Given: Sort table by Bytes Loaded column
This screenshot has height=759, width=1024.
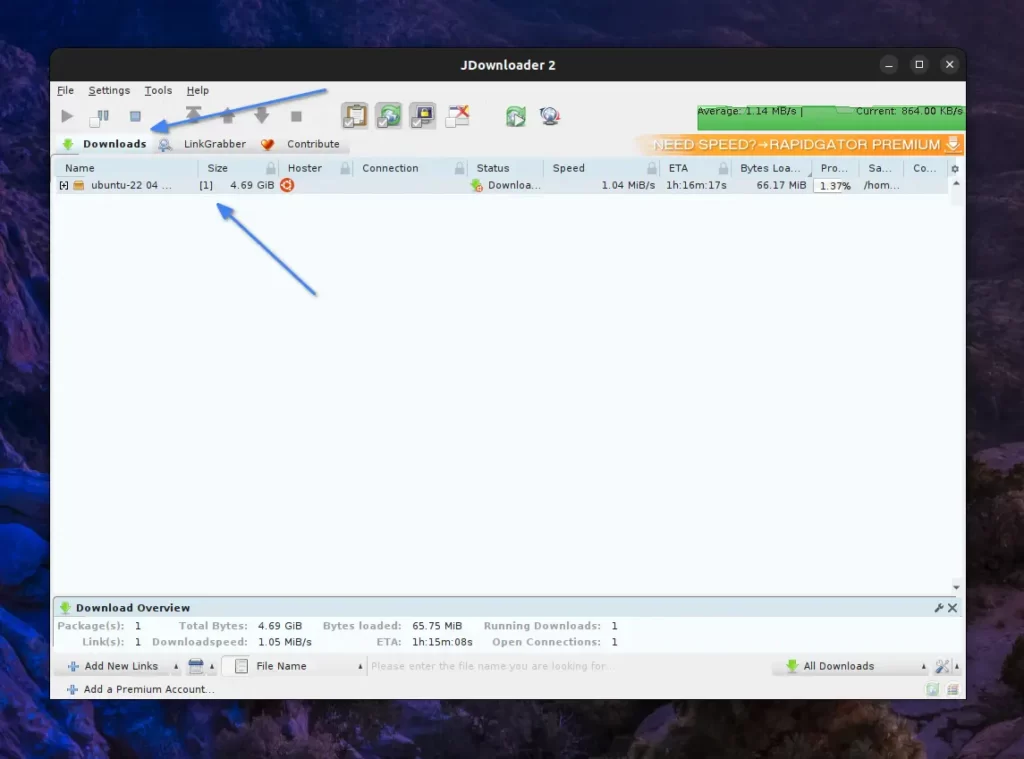Looking at the screenshot, I should tap(770, 168).
